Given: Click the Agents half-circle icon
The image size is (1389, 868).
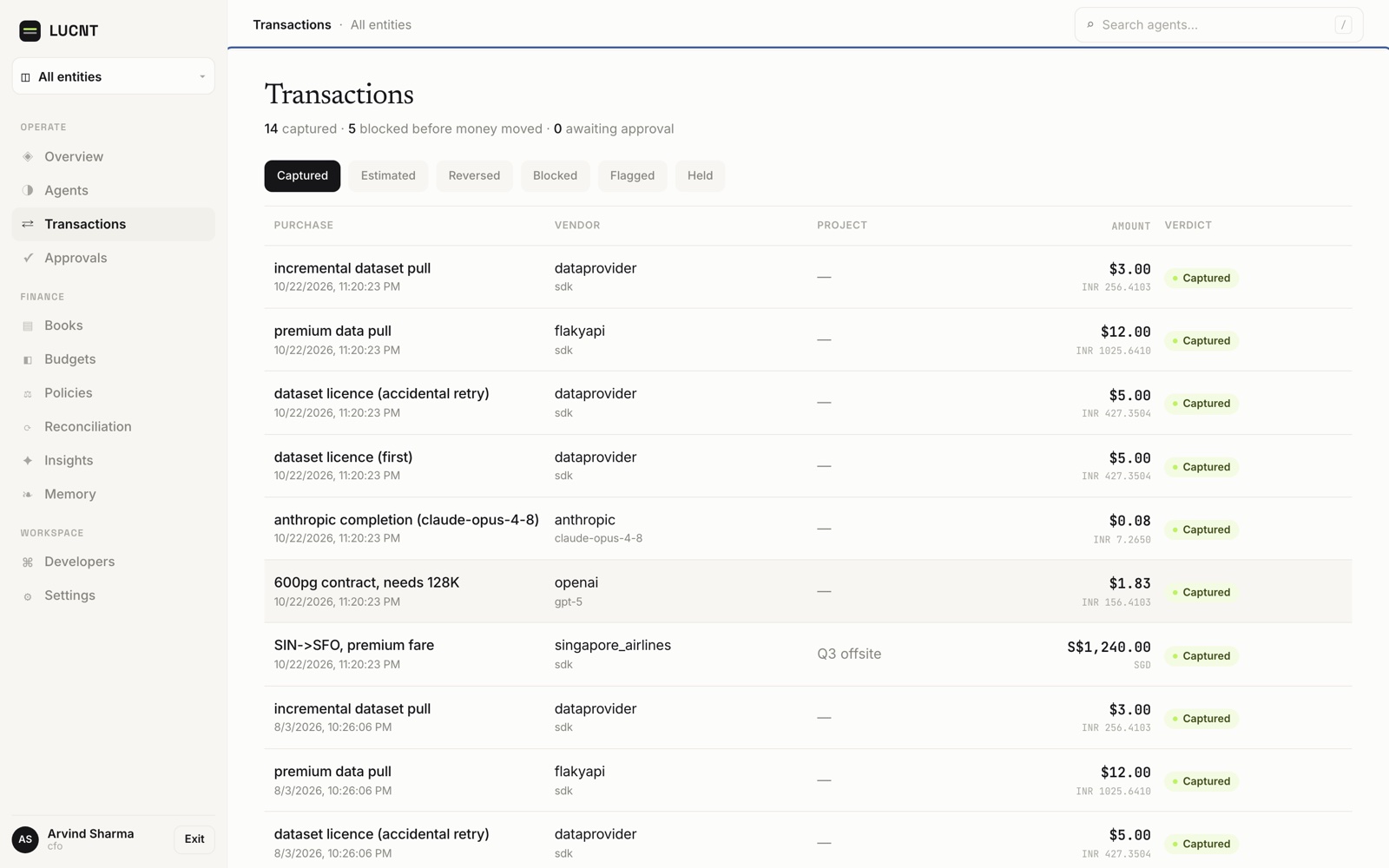Looking at the screenshot, I should 28,190.
